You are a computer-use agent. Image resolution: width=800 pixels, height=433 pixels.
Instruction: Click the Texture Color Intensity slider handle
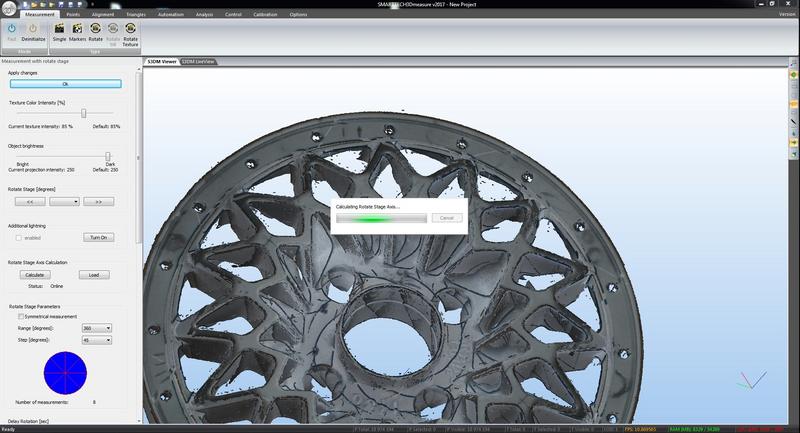pyautogui.click(x=84, y=113)
